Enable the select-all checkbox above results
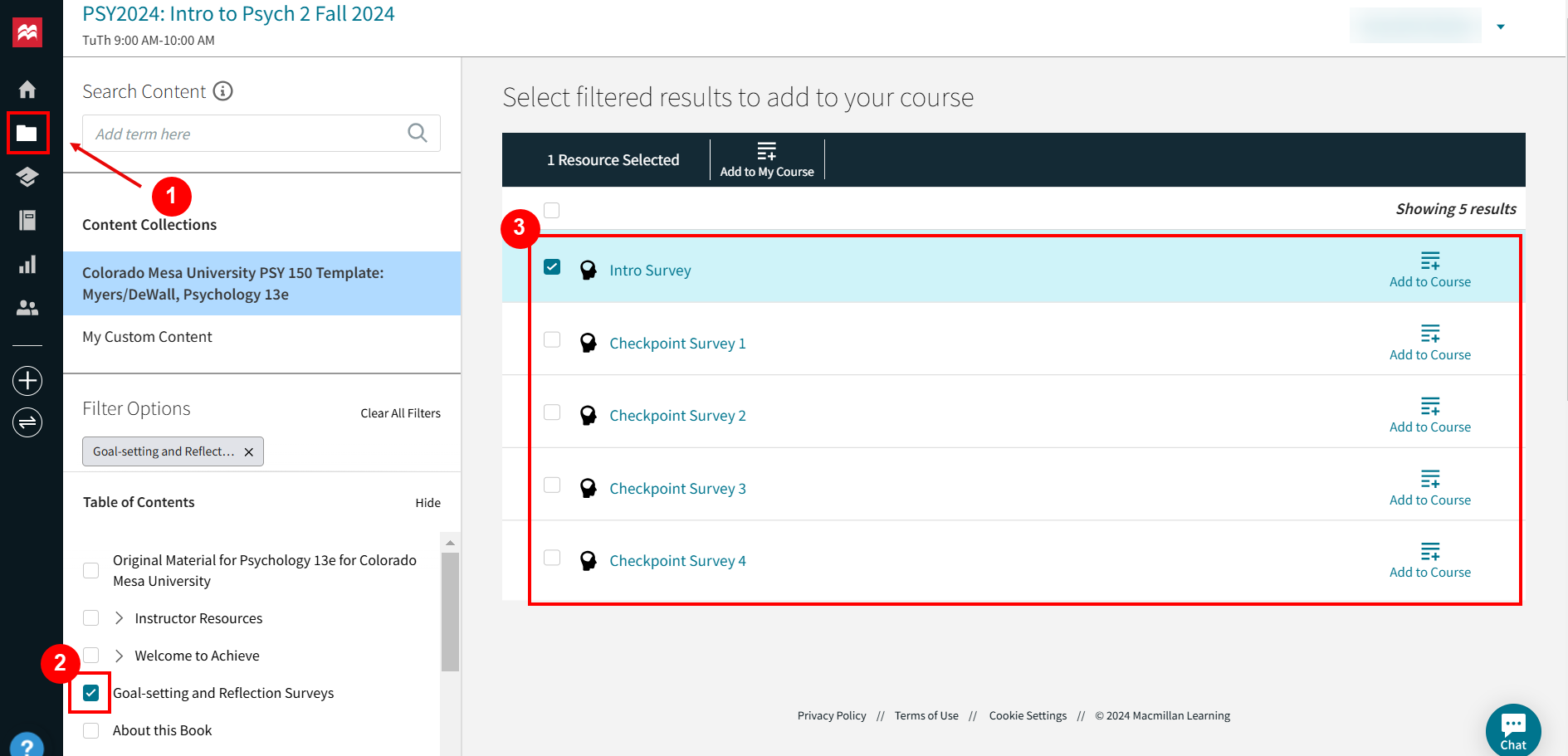 click(552, 210)
